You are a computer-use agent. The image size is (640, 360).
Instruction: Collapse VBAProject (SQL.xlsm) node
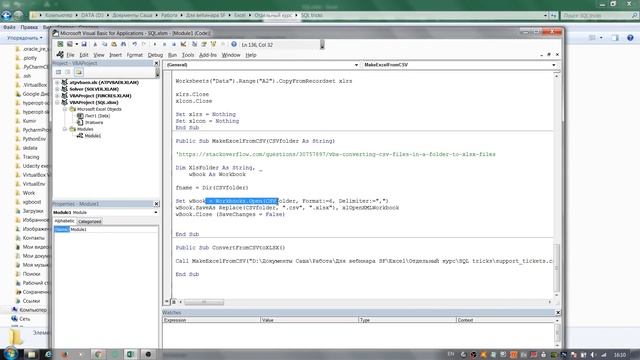(x=57, y=102)
